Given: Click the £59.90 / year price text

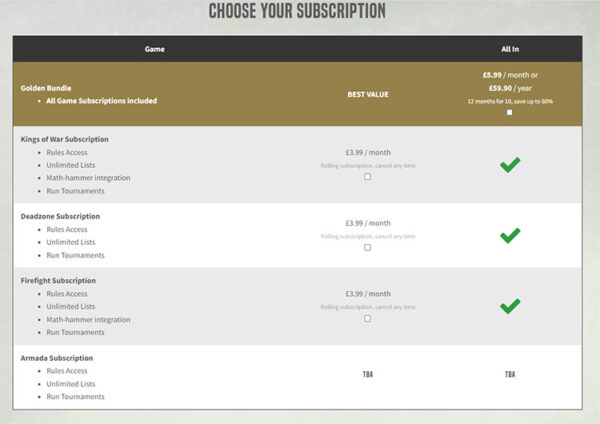Looking at the screenshot, I should pyautogui.click(x=510, y=87).
